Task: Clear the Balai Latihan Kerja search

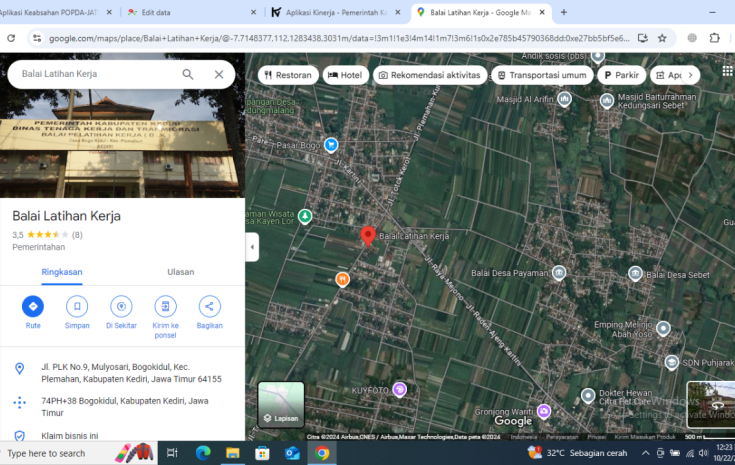Action: coord(219,74)
